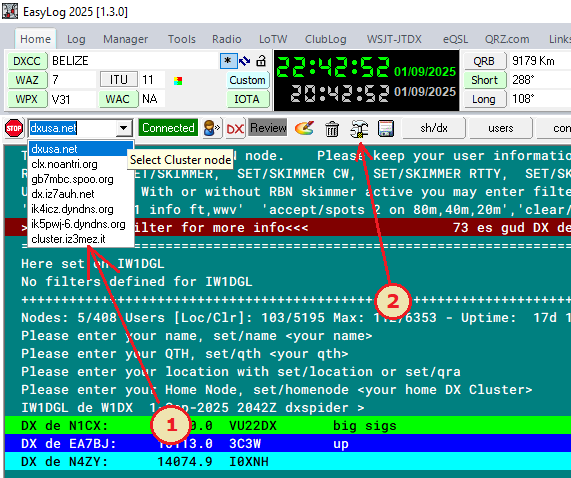
Task: Open the color palette paintbrush icon
Action: [304, 128]
